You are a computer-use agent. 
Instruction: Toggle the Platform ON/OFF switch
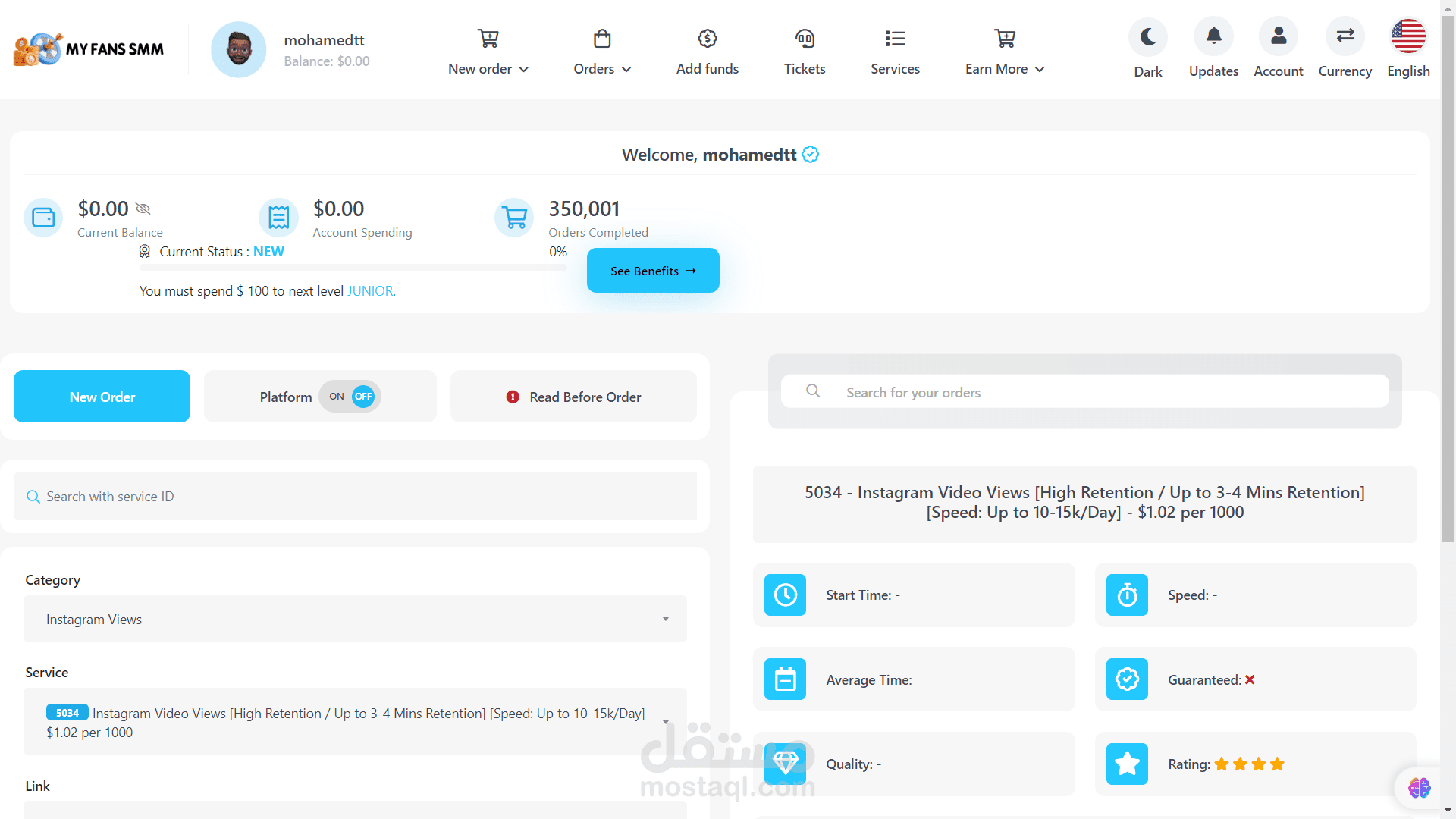tap(350, 397)
